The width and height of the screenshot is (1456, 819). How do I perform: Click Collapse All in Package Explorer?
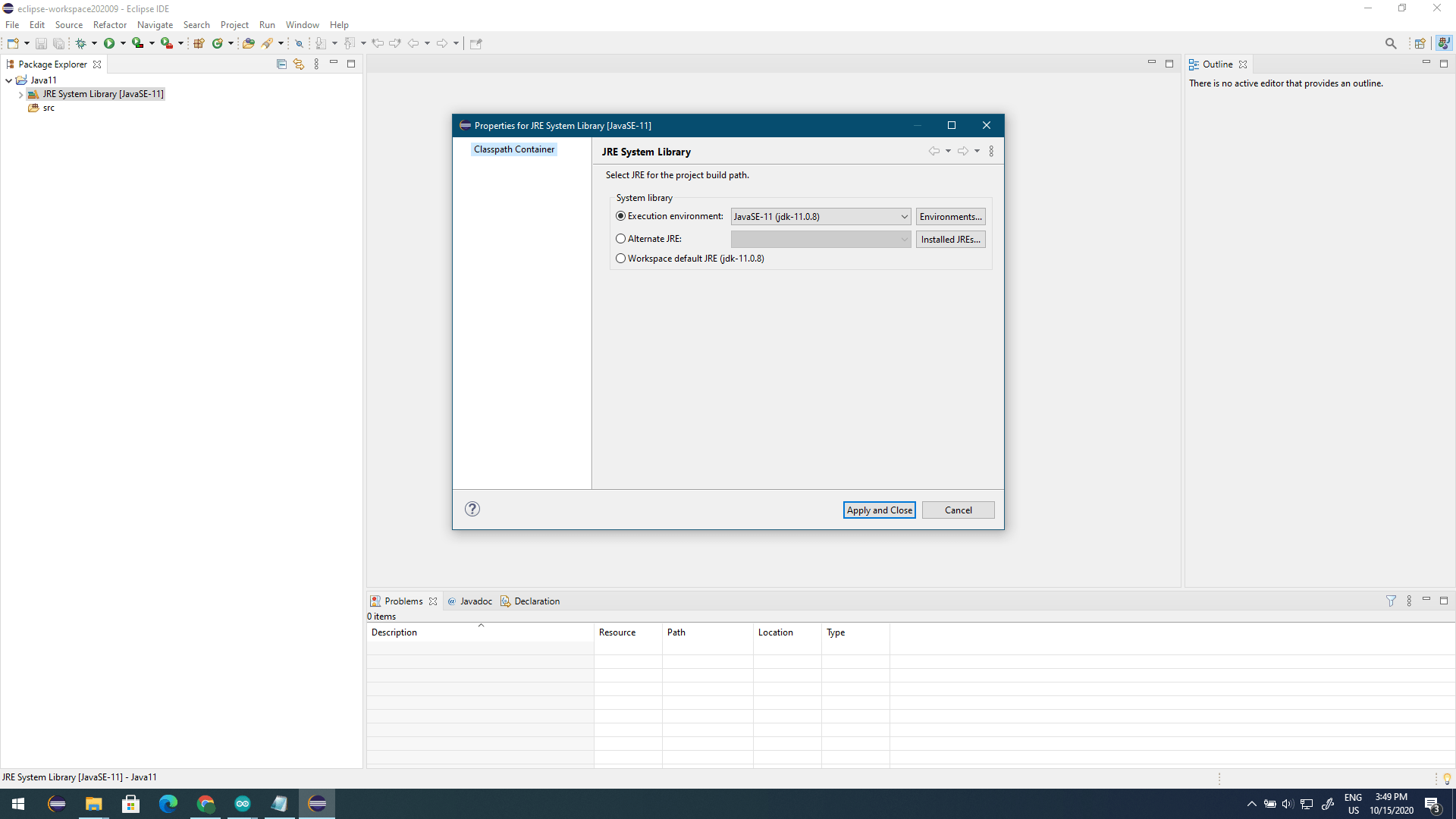tap(281, 64)
